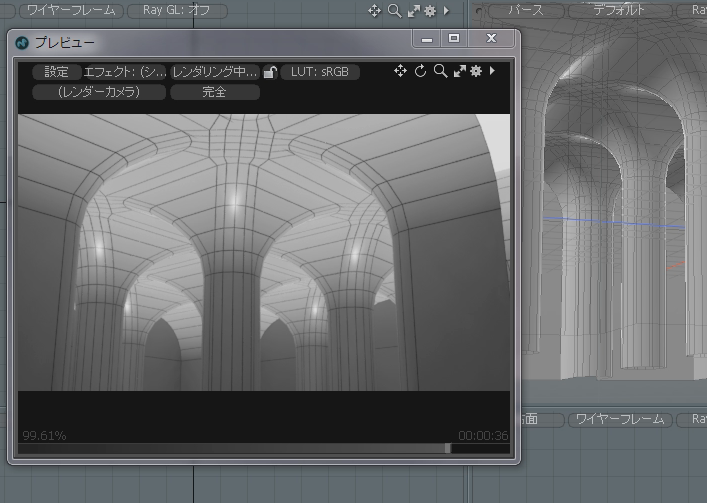
Task: Click the 設定 settings button
Action: [x=57, y=72]
